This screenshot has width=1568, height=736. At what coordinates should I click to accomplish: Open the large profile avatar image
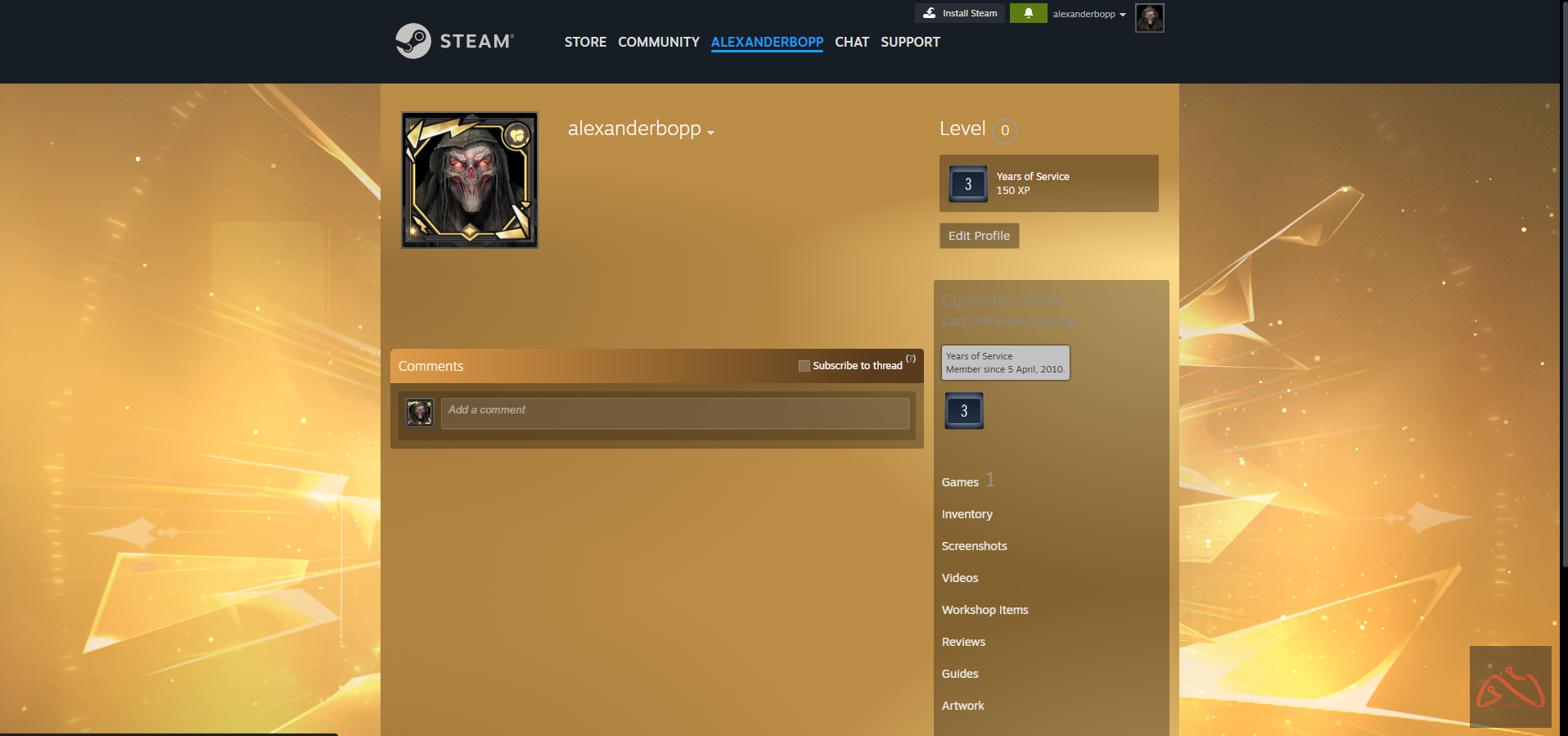click(x=470, y=180)
